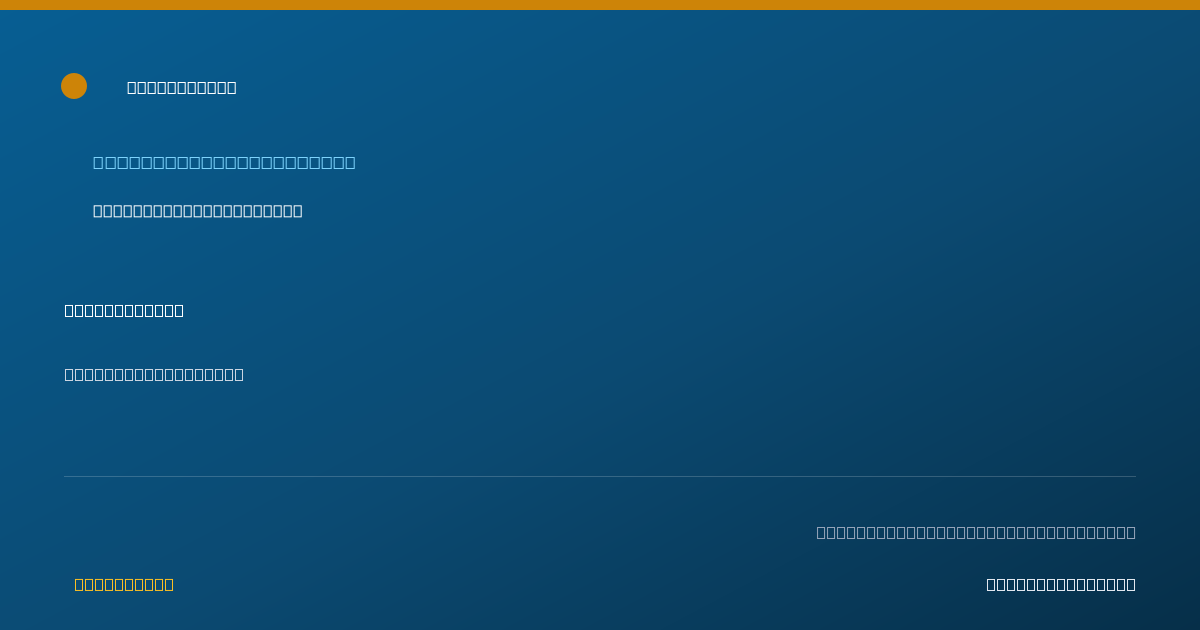Select the bold white text line mid-left

[x=124, y=310]
